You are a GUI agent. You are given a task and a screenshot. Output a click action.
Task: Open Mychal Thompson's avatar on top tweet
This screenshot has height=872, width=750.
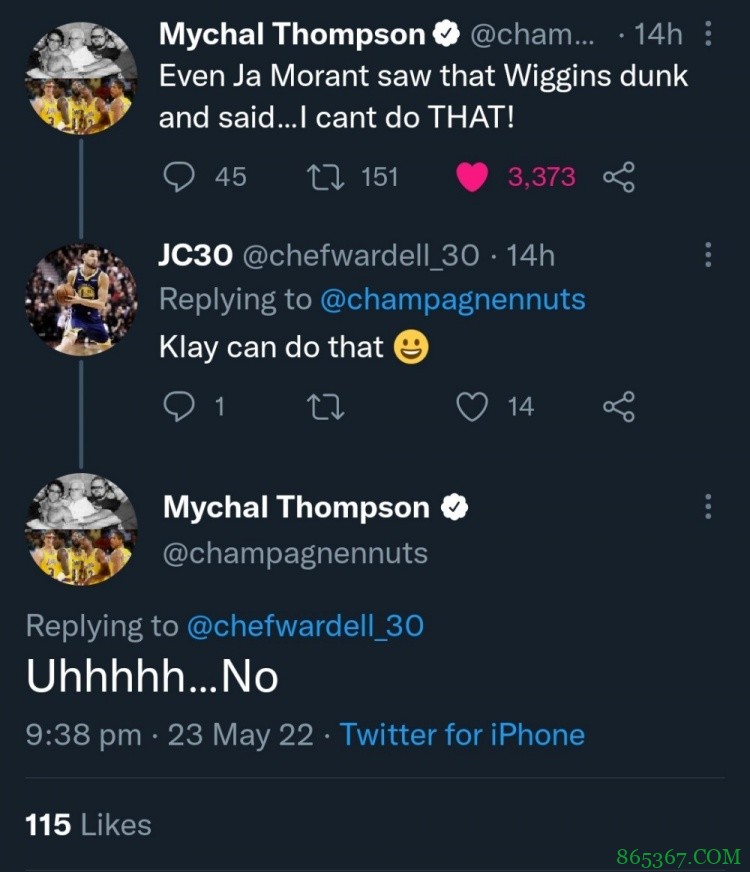click(80, 78)
